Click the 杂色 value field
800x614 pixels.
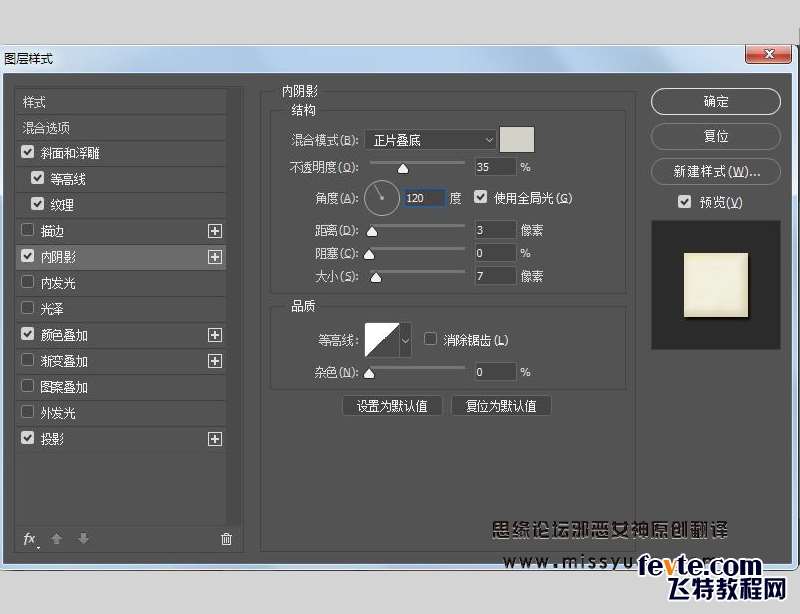(x=495, y=372)
